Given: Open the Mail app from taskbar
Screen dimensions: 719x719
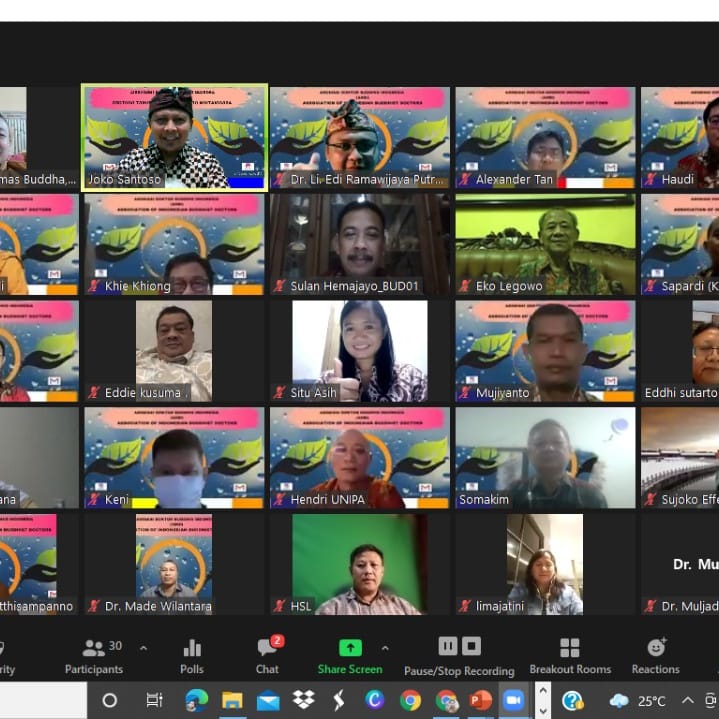Looking at the screenshot, I should [268, 701].
